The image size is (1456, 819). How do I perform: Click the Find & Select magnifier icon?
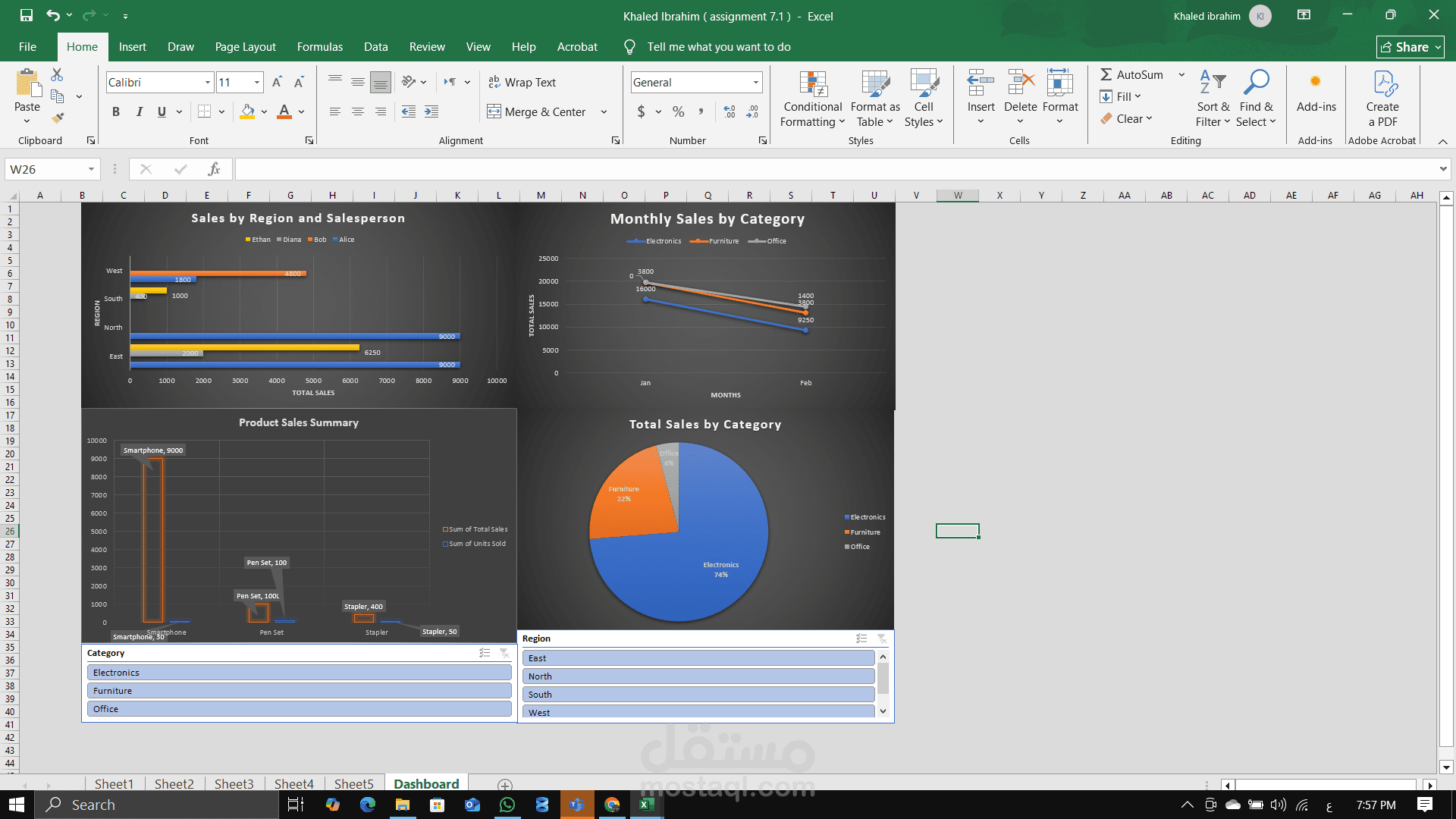(x=1256, y=82)
